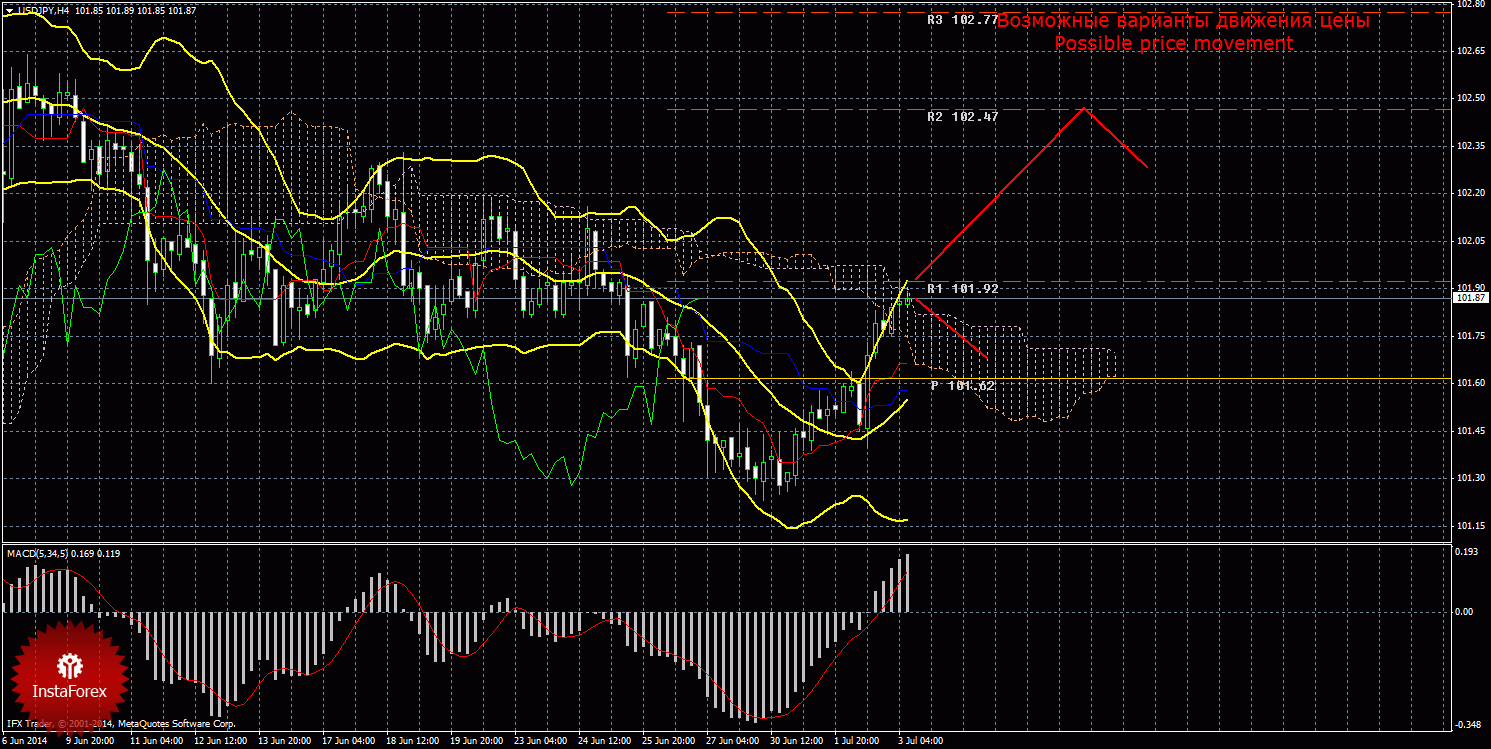Click the R2 102.47 resistance label
Viewport: 1491px width, 749px height.
point(962,116)
